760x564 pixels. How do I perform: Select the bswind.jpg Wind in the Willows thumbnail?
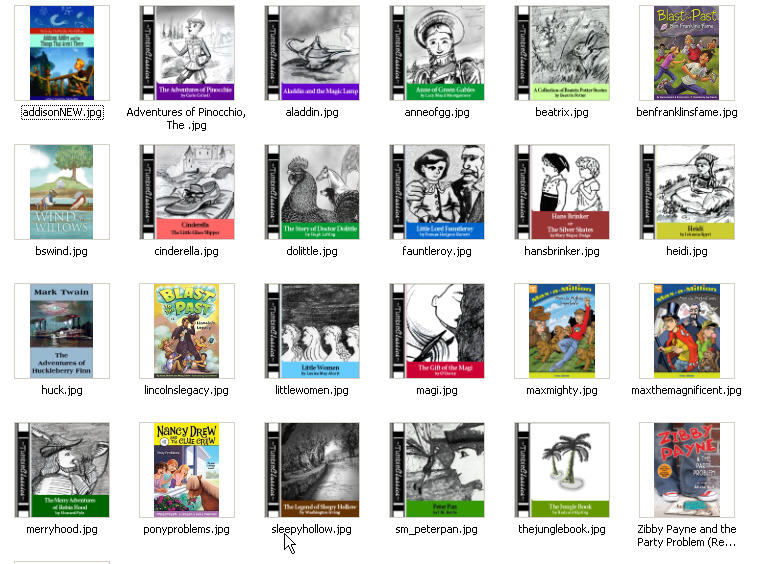(x=62, y=192)
